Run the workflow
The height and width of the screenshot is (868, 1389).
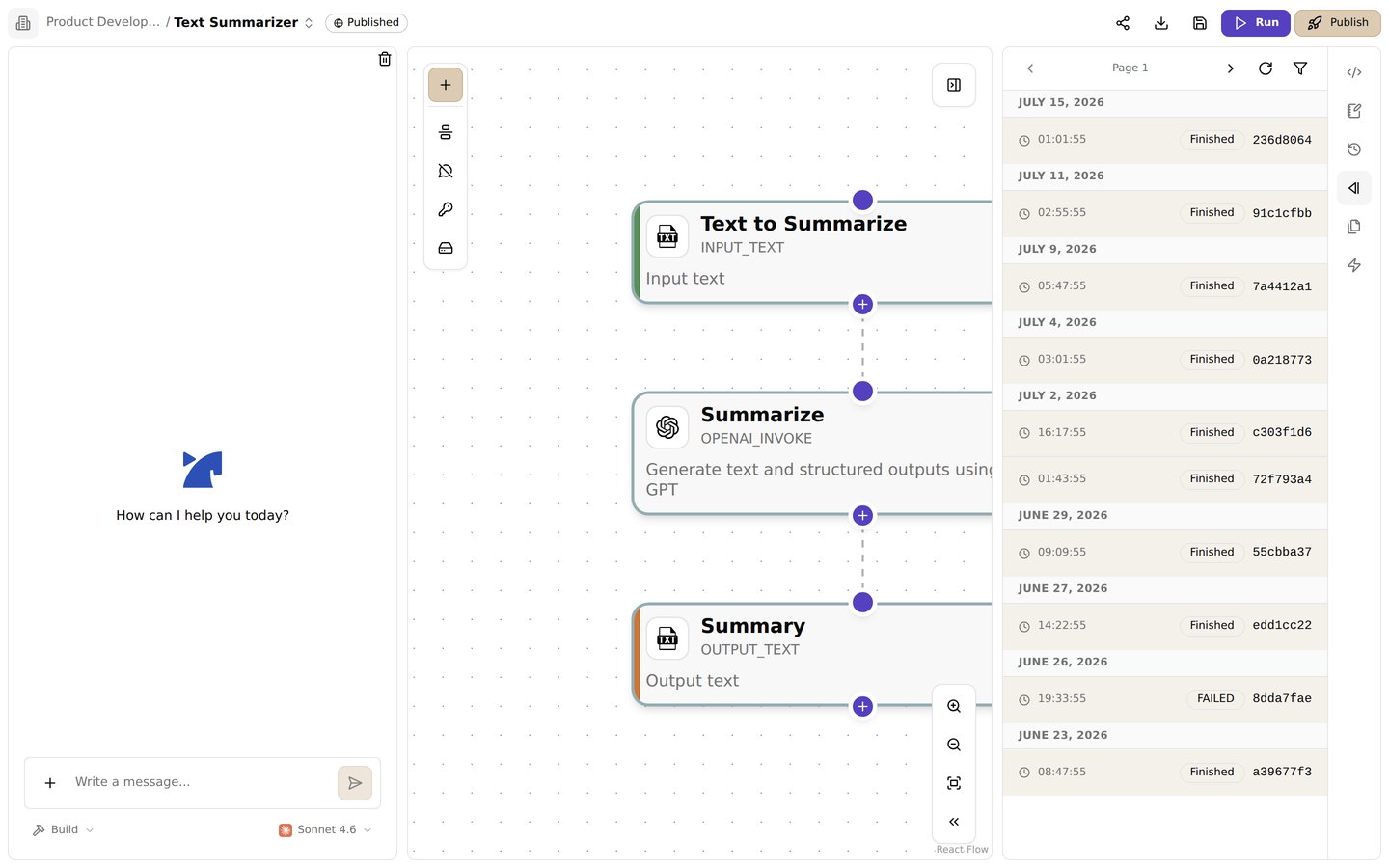pos(1256,23)
